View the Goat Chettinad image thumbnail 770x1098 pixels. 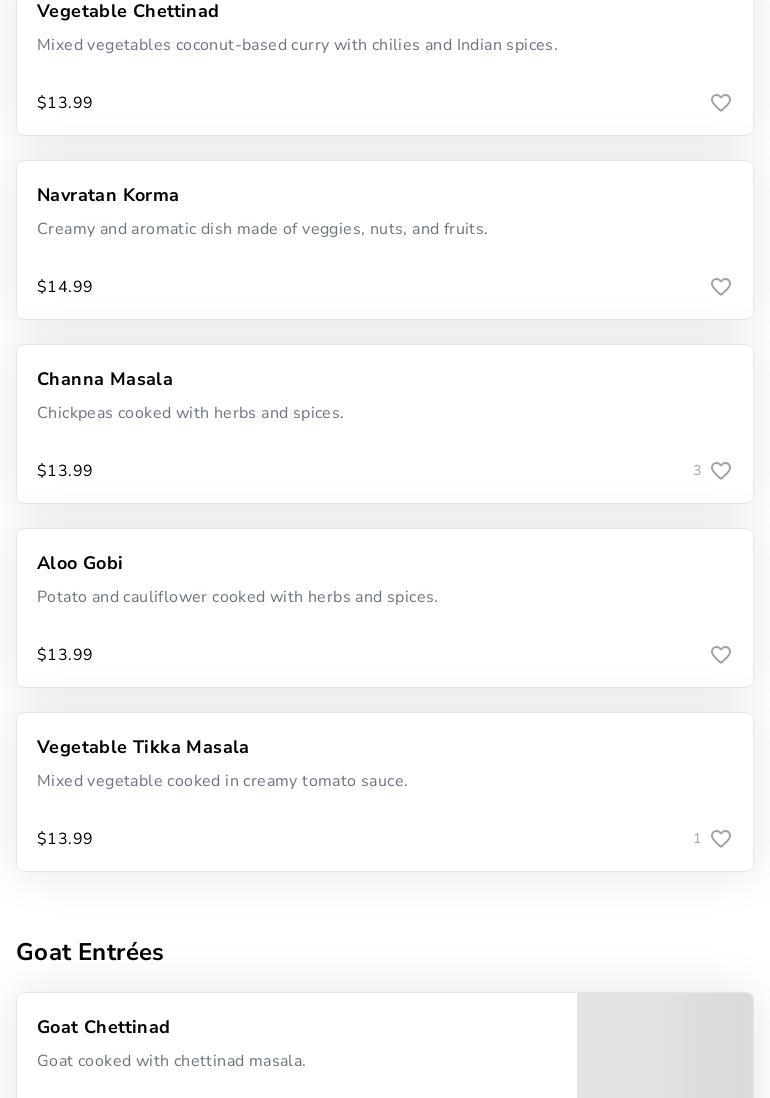coord(665,1045)
